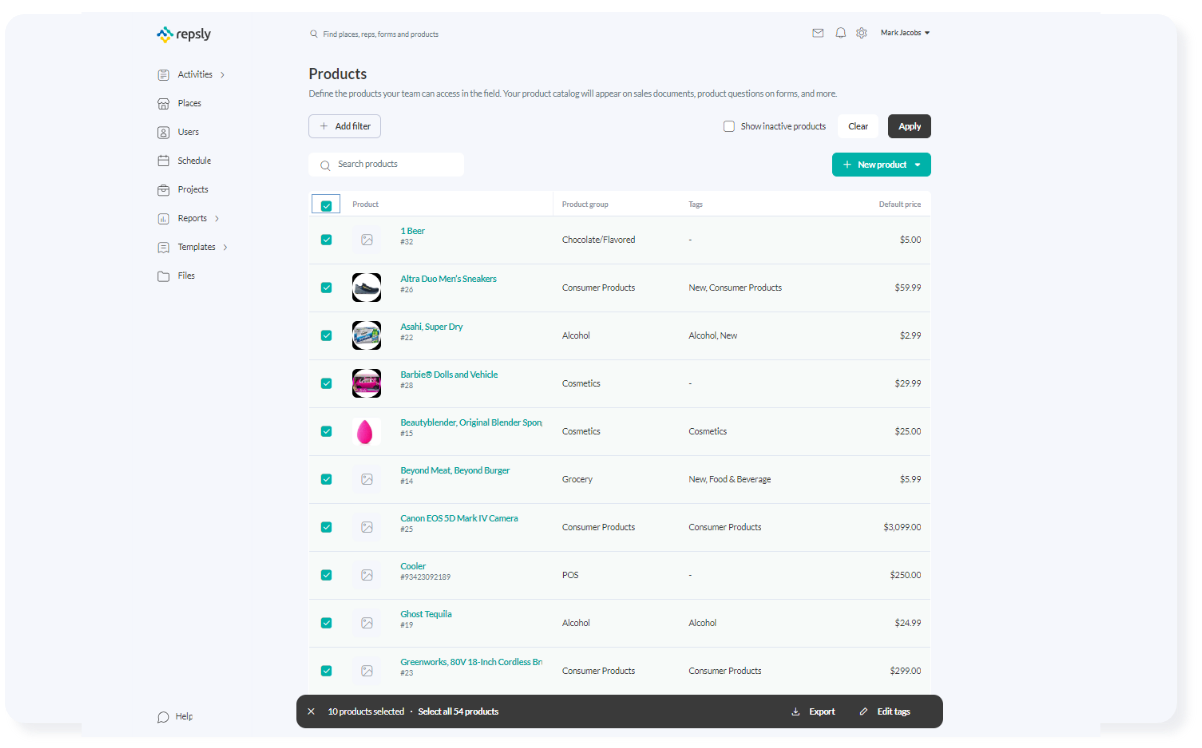Click the Canon EOS image placeholder
Image resolution: width=1202 pixels, height=748 pixels.
(x=367, y=527)
